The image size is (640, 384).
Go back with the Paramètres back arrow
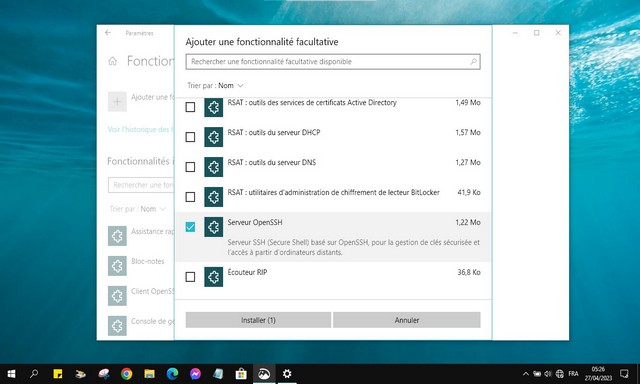click(108, 33)
